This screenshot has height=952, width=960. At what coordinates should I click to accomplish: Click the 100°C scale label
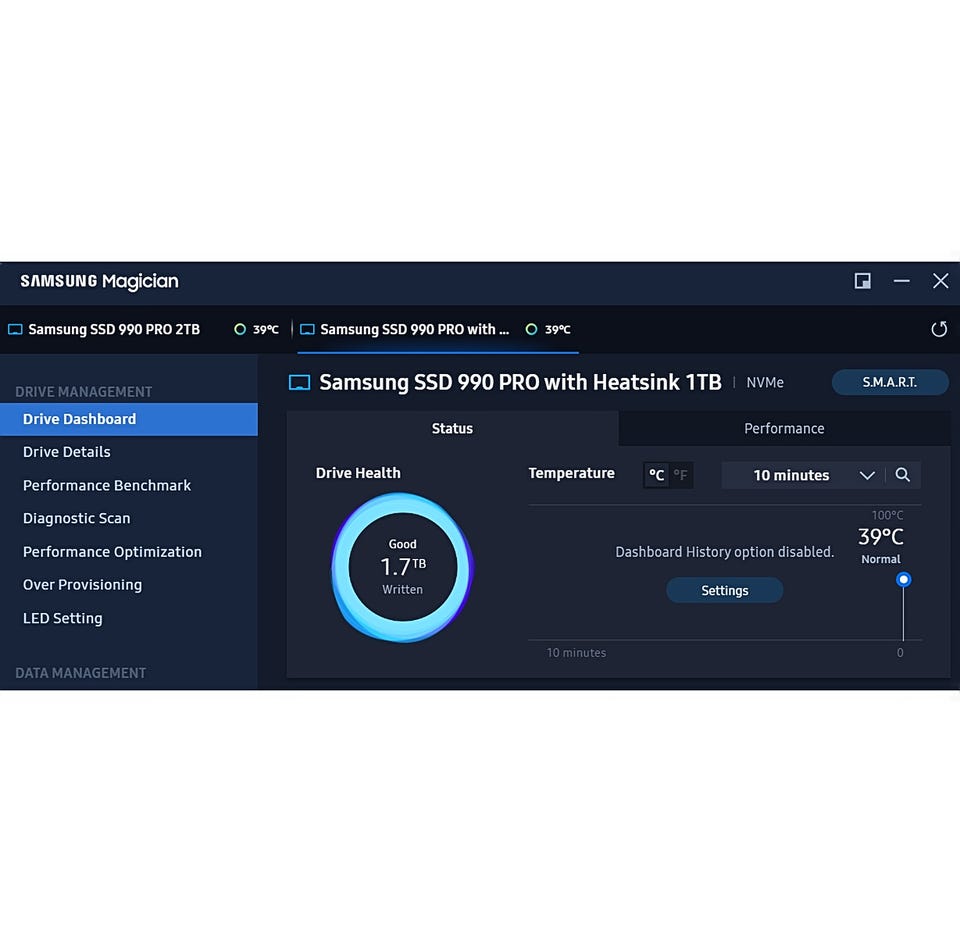point(887,515)
